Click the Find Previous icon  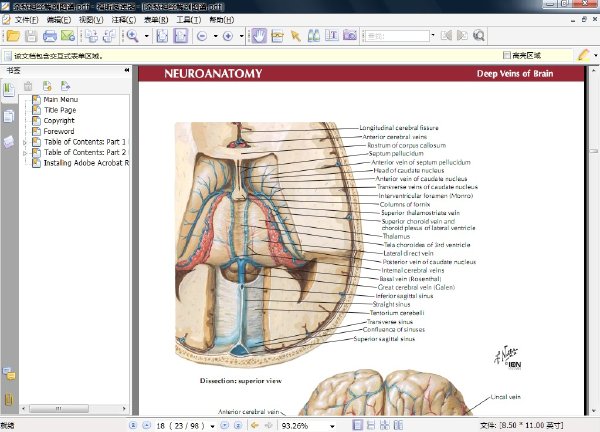446,36
